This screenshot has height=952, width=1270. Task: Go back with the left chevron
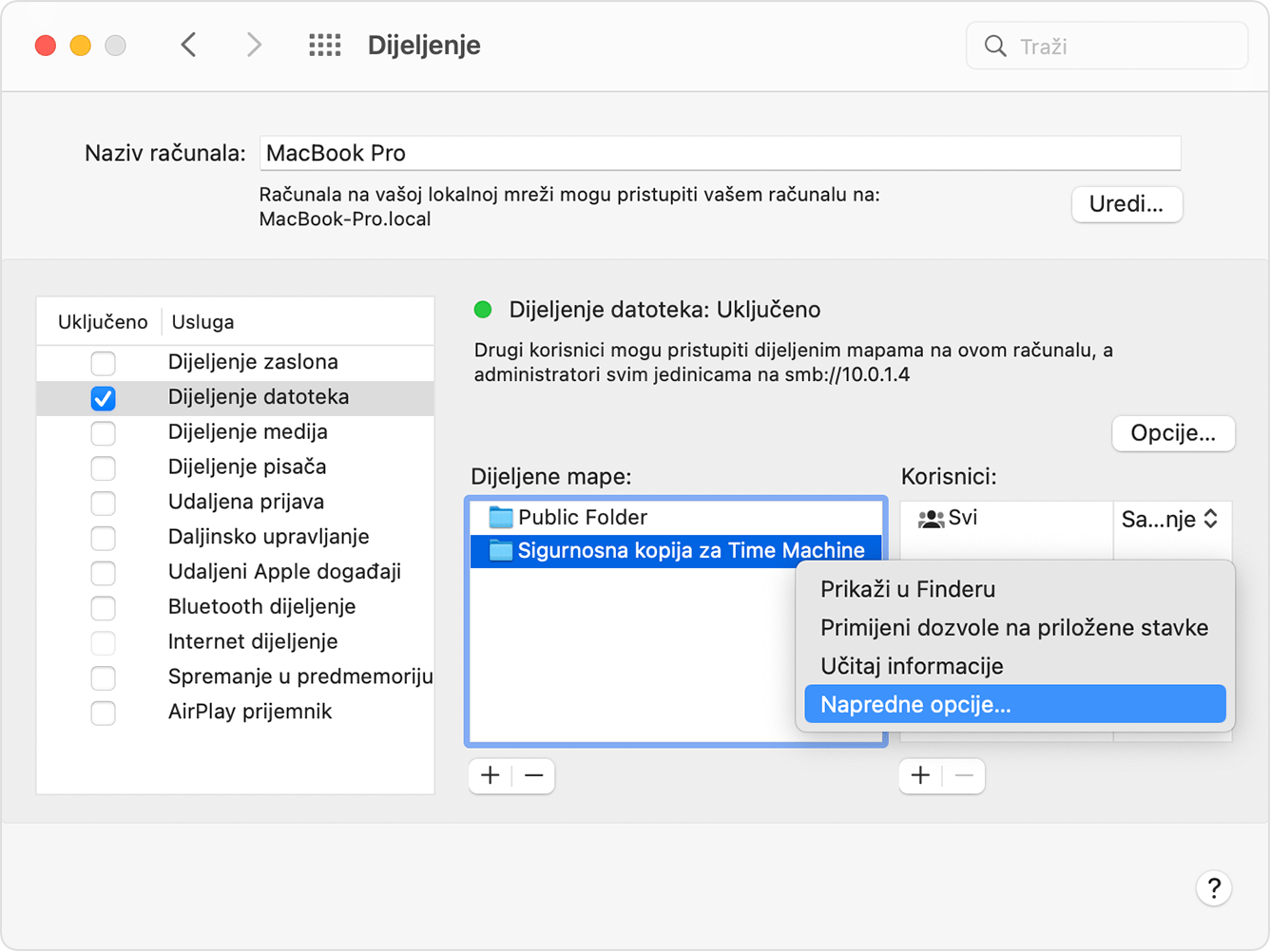pos(189,45)
